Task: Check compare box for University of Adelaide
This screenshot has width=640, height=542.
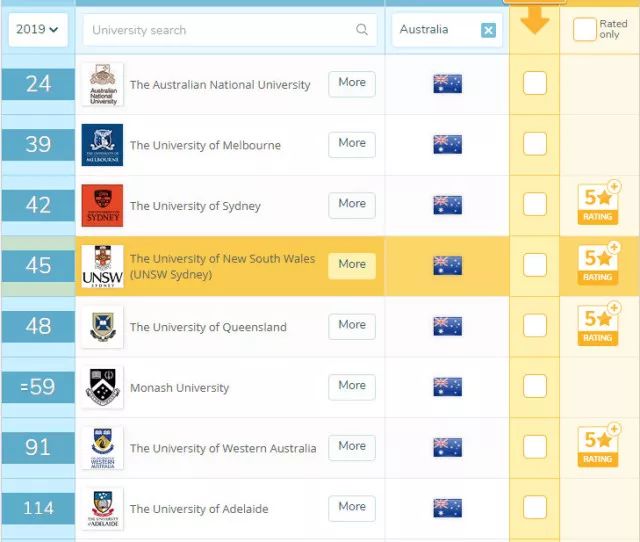Action: click(x=535, y=507)
